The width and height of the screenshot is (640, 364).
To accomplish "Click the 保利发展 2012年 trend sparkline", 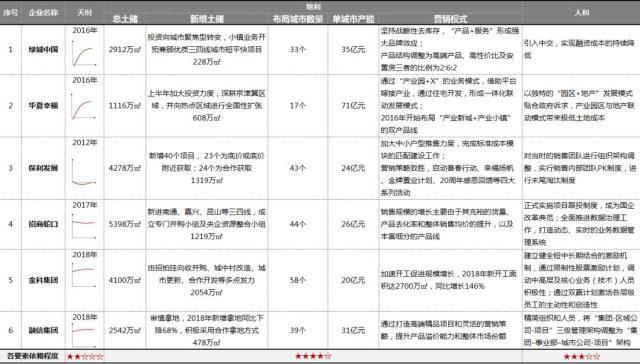I will [x=84, y=171].
